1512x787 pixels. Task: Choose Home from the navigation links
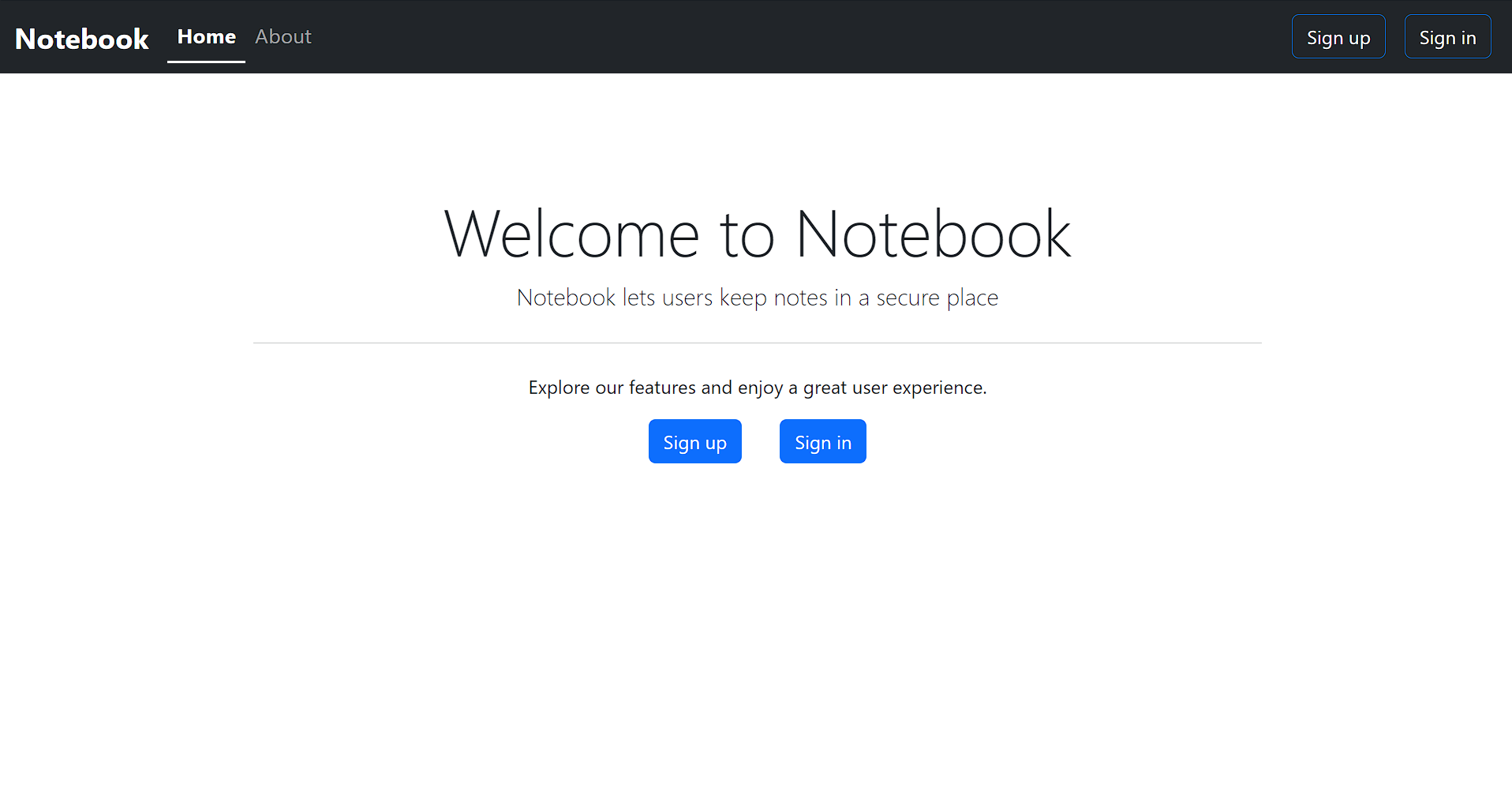(x=205, y=36)
